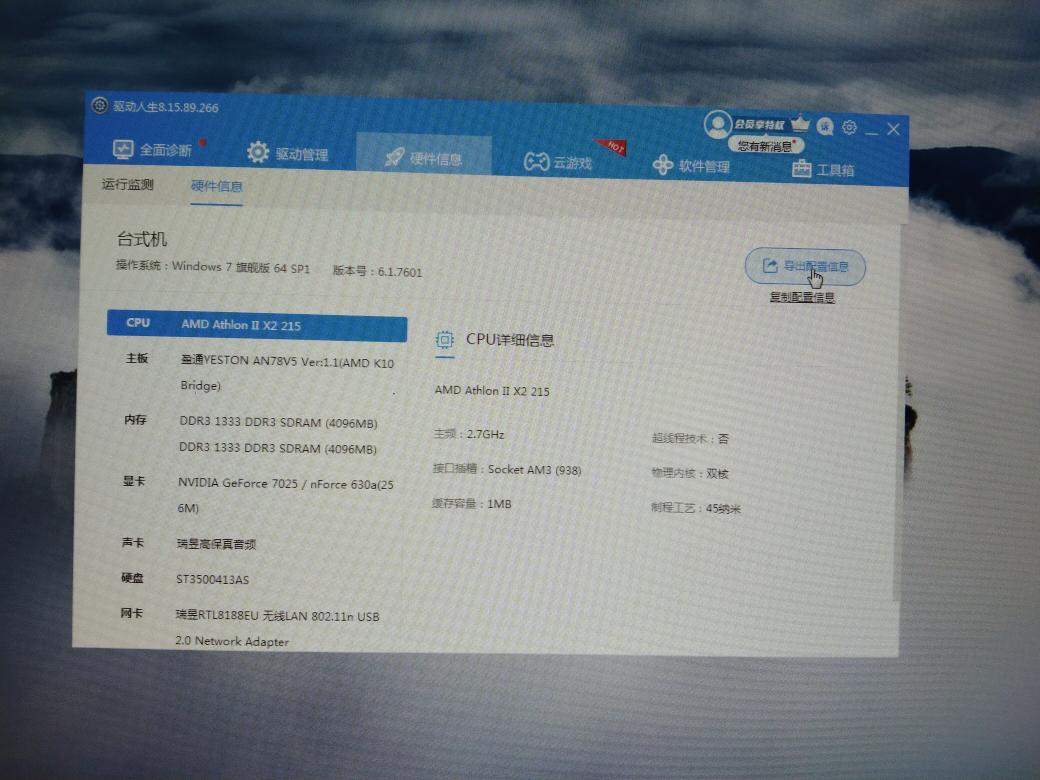The height and width of the screenshot is (780, 1040).
Task: Click the round feedback icon beside the crown
Action: [x=824, y=126]
